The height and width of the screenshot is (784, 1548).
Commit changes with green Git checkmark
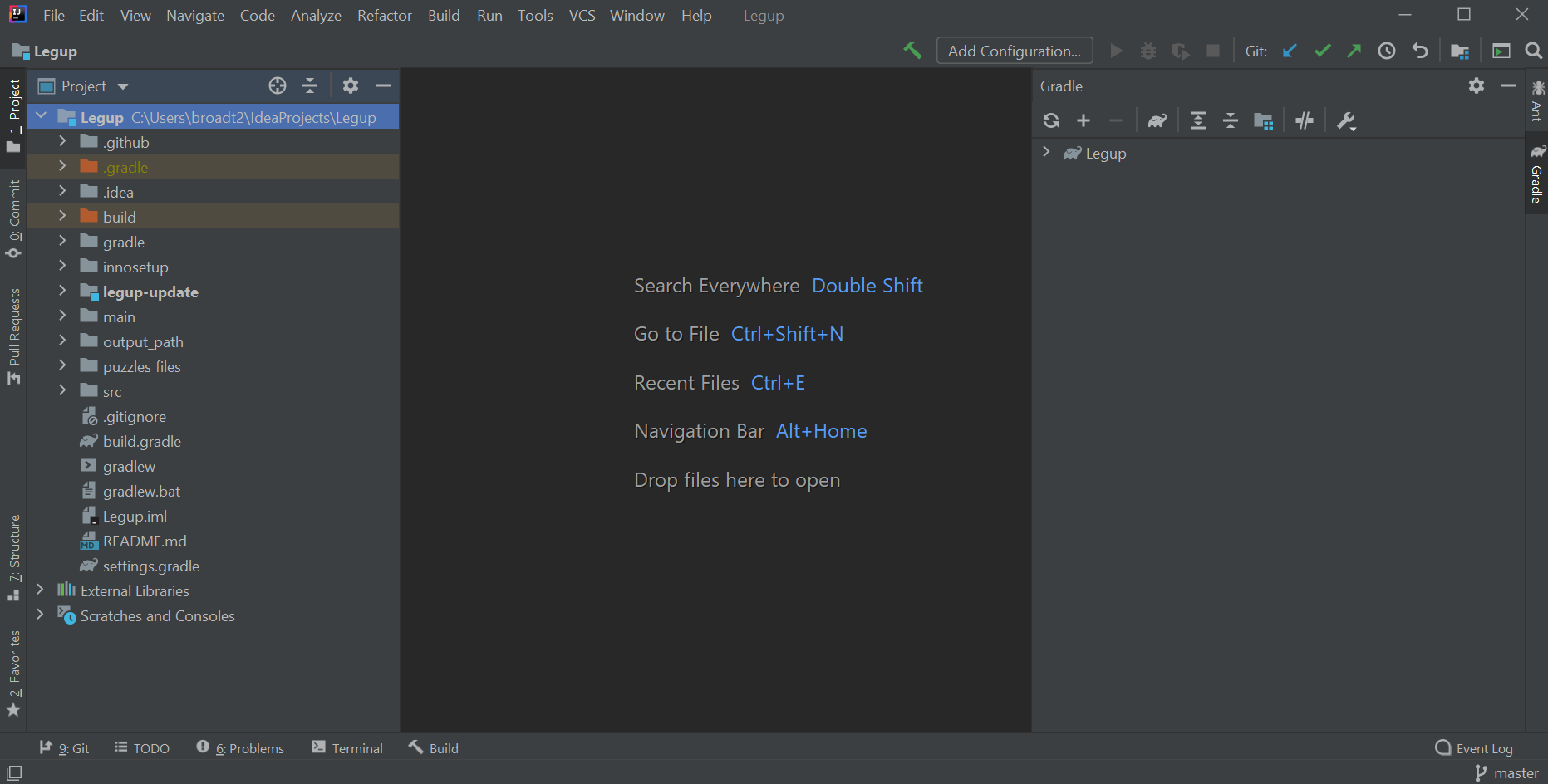click(x=1322, y=51)
